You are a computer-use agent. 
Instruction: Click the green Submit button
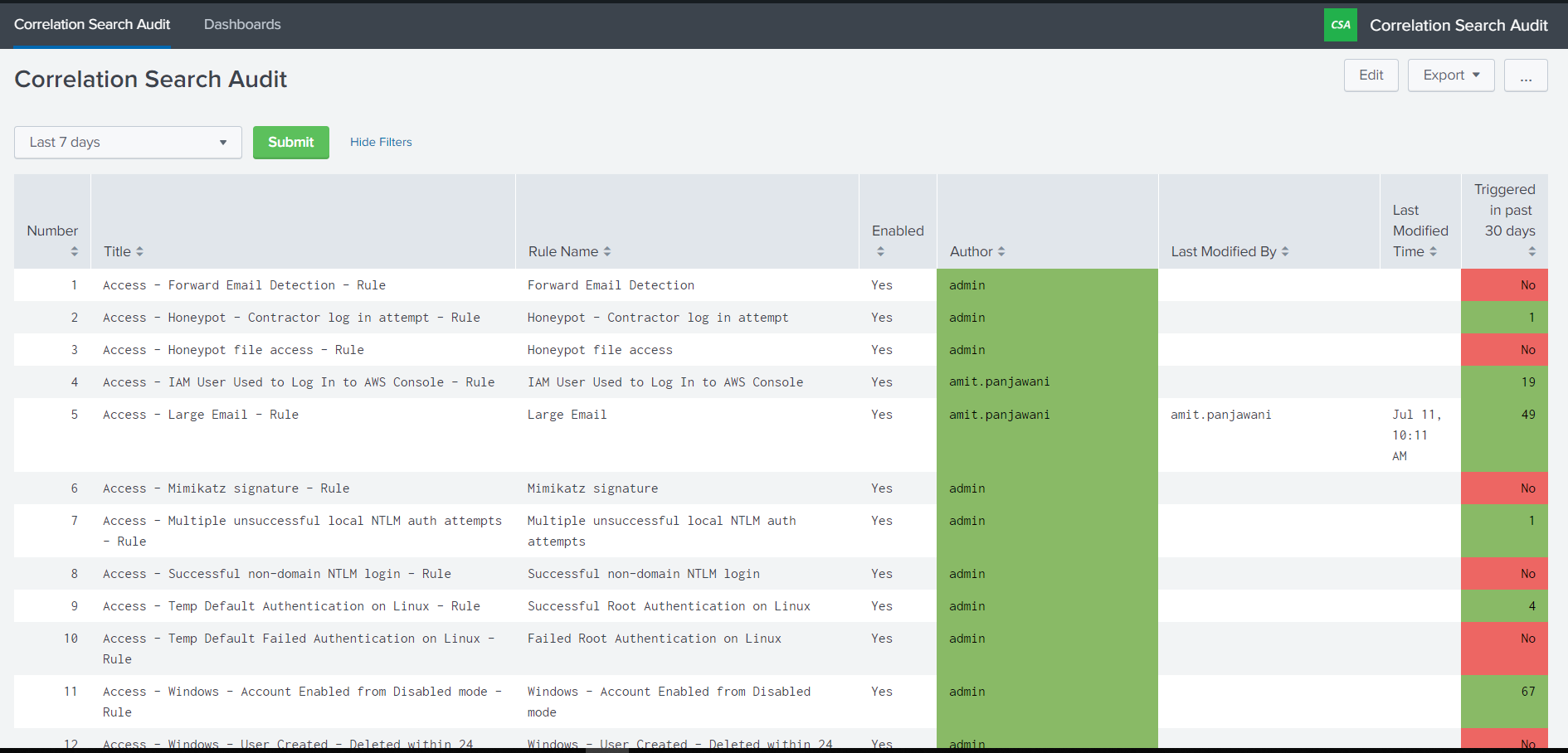coord(291,143)
